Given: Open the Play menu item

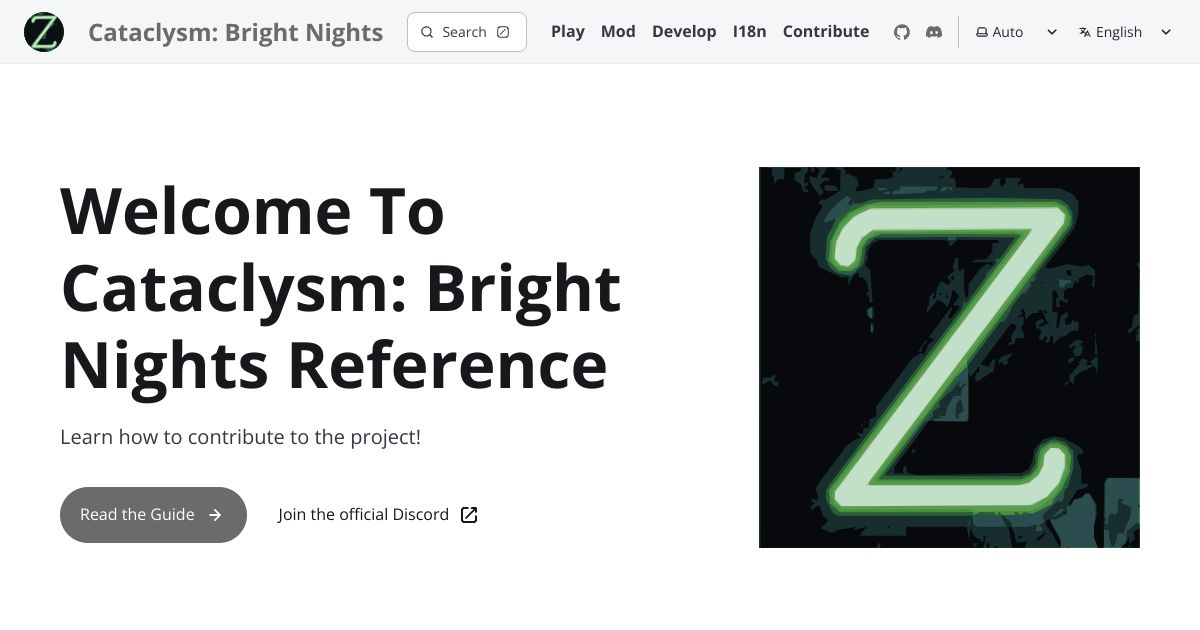Looking at the screenshot, I should coord(568,32).
